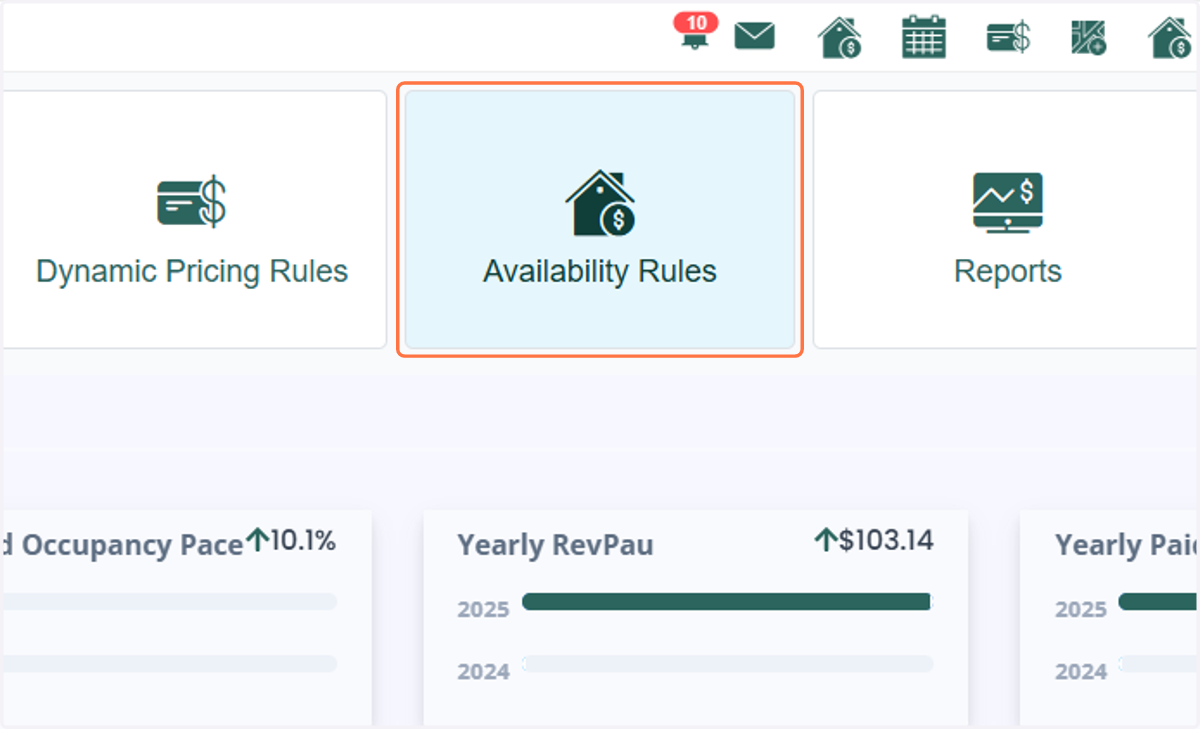Screen dimensions: 1200x729
Task: Click the $103.14 RevPau change value
Action: pos(886,541)
